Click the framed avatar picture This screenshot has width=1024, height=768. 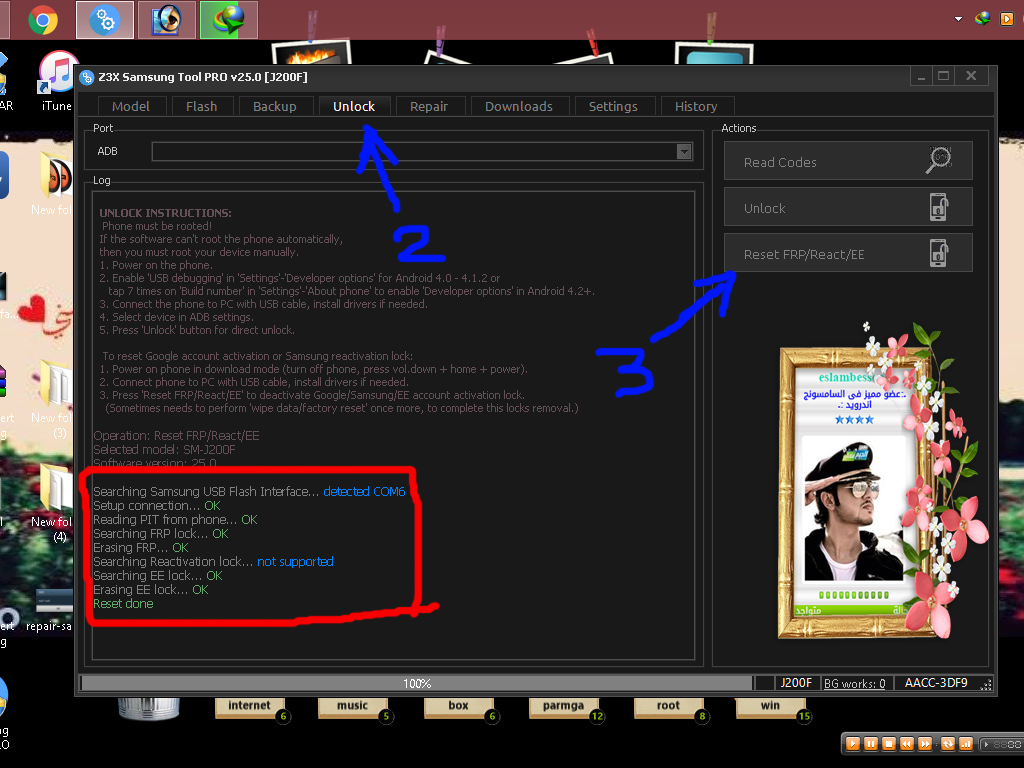click(854, 509)
